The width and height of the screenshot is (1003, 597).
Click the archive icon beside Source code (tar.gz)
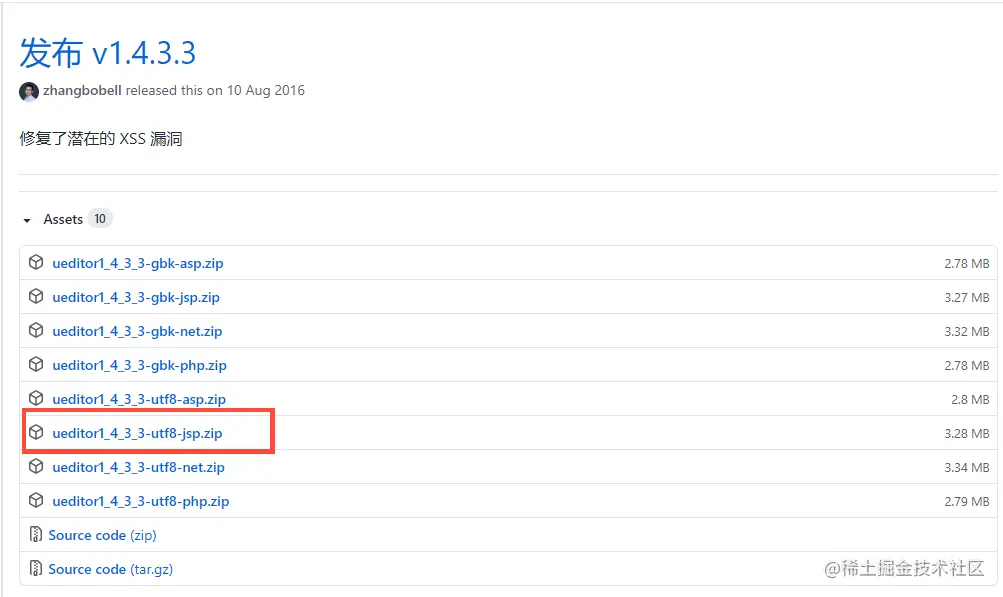click(36, 568)
